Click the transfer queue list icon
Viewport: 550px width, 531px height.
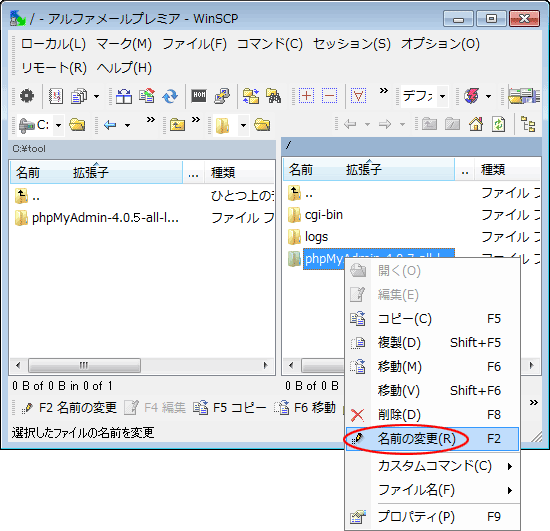click(56, 96)
